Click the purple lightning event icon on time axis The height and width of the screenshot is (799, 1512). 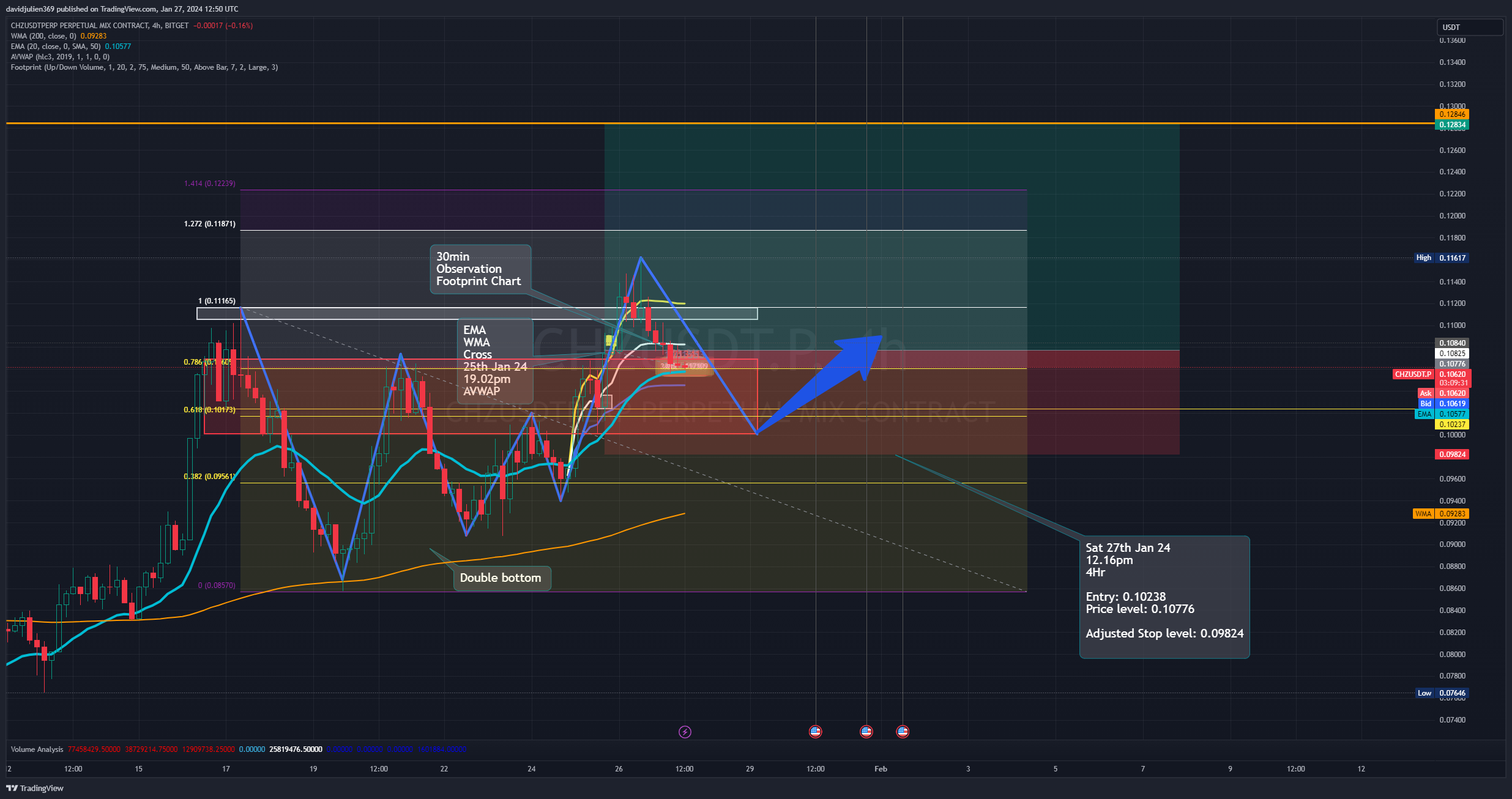685,732
